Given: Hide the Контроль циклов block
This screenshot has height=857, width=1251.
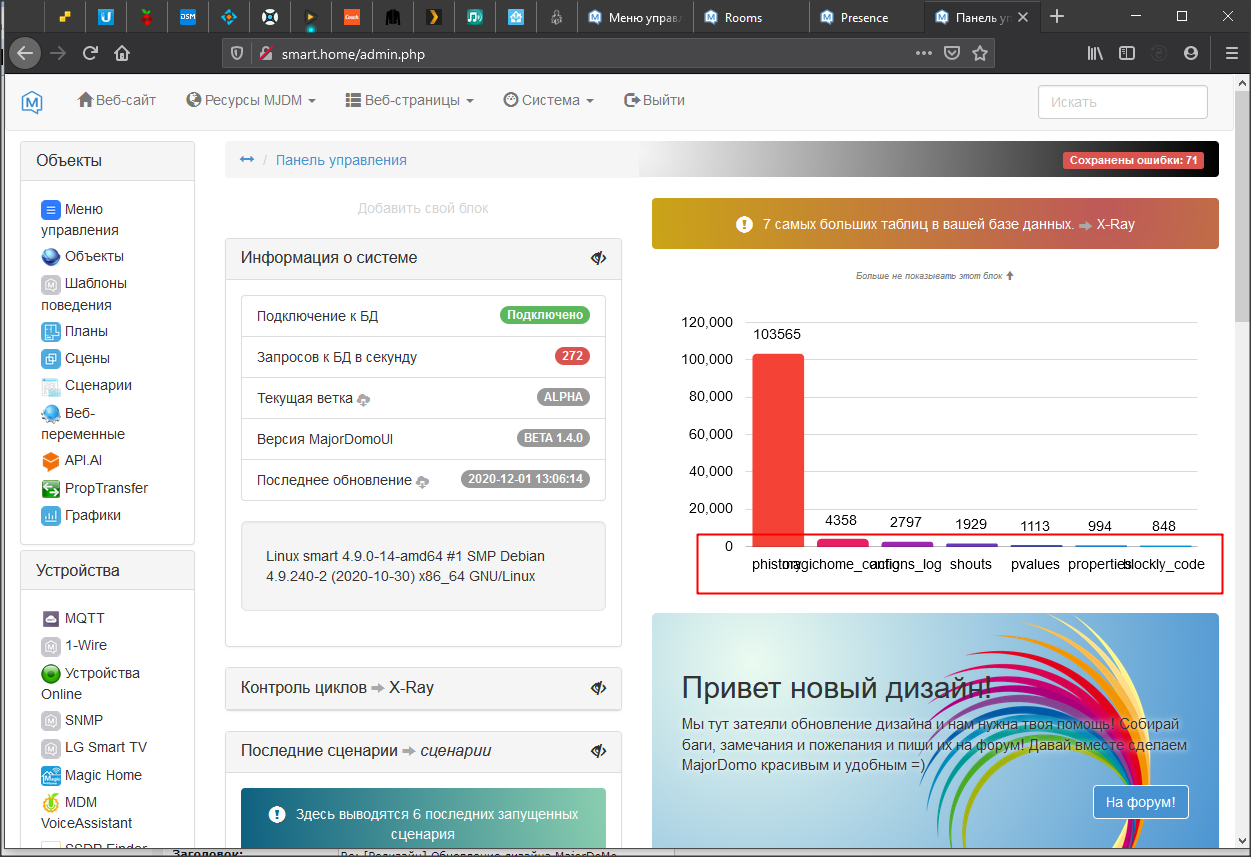Looking at the screenshot, I should tap(598, 688).
